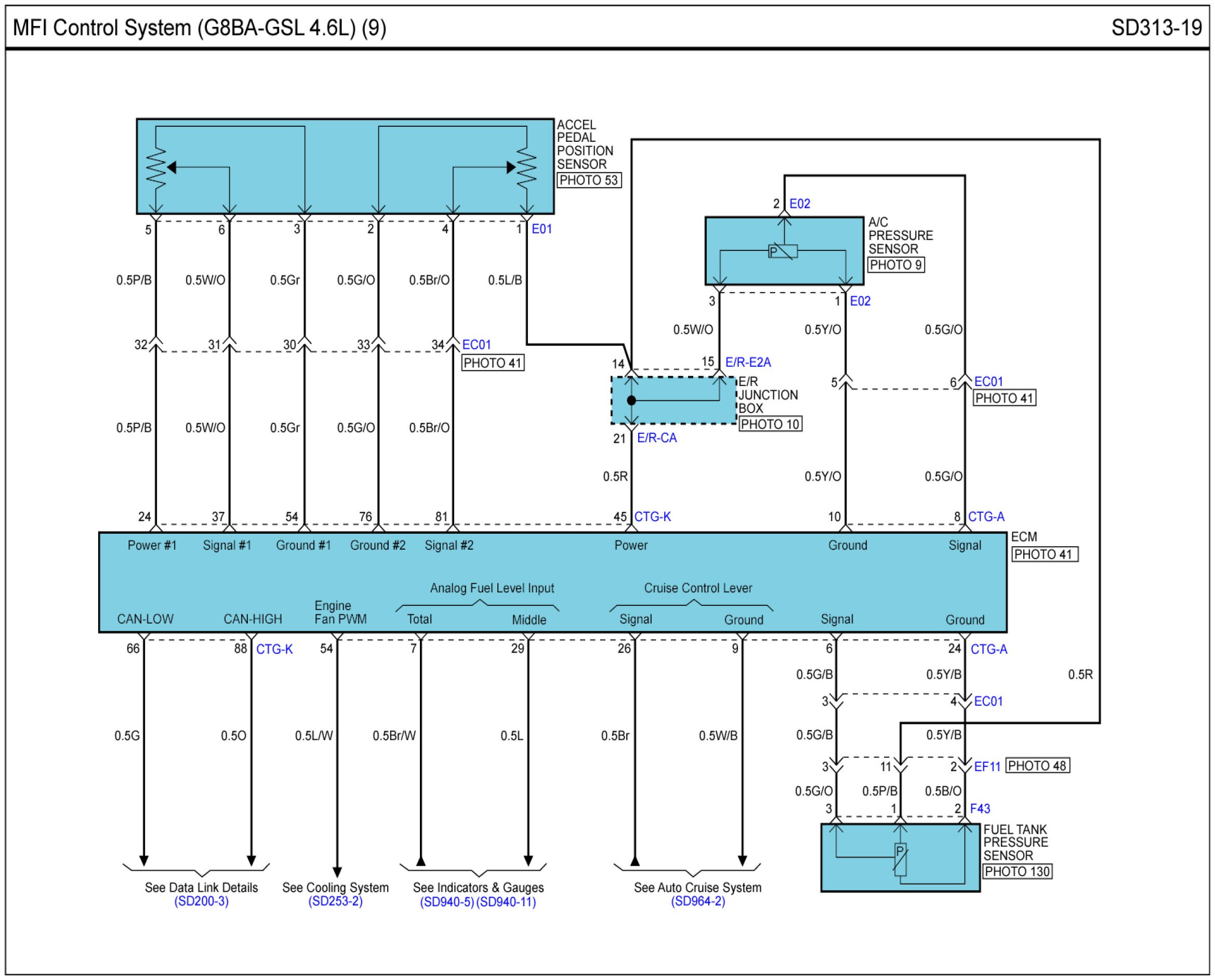Click the SD313-19 page identifier
Screen dimensions: 1215x980
click(x=1156, y=28)
